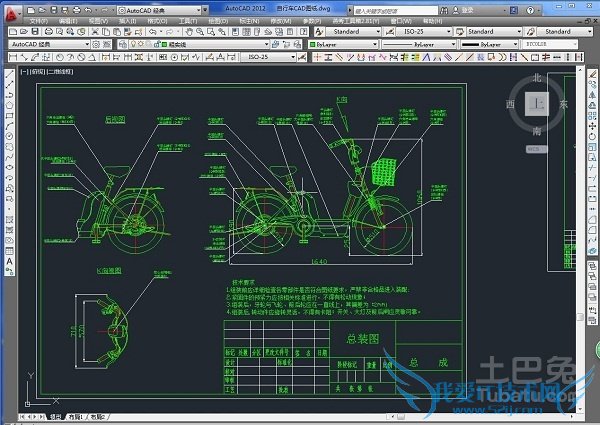The width and height of the screenshot is (600, 425).
Task: Select the Circle draw tool
Action: coord(10,136)
